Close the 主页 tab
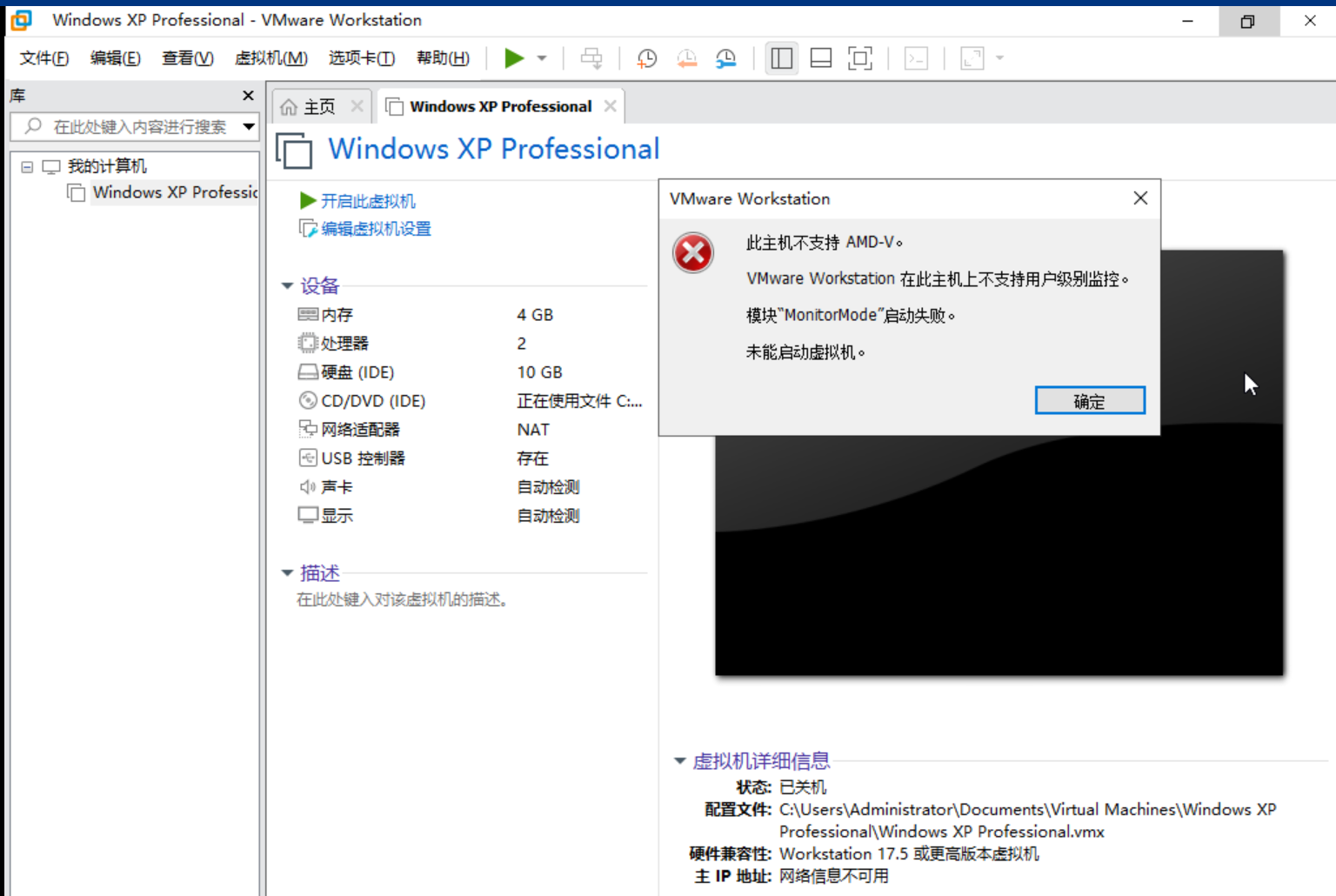Screen dimensions: 1336x896 click(x=357, y=106)
